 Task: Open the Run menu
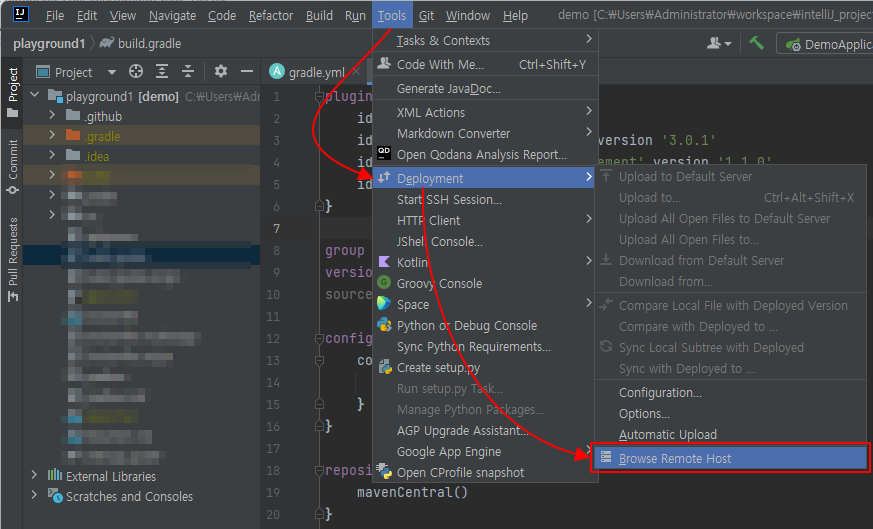tap(355, 16)
